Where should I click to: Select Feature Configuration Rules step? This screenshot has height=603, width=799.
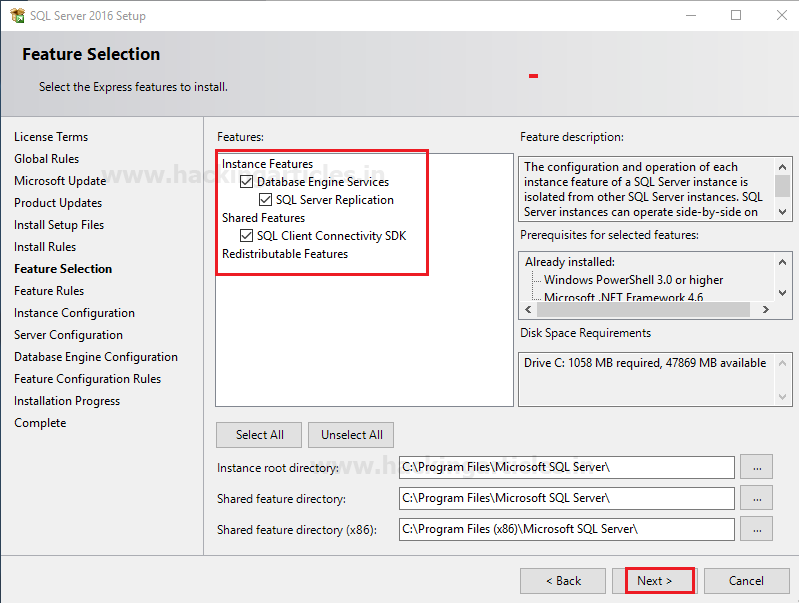[x=88, y=379]
